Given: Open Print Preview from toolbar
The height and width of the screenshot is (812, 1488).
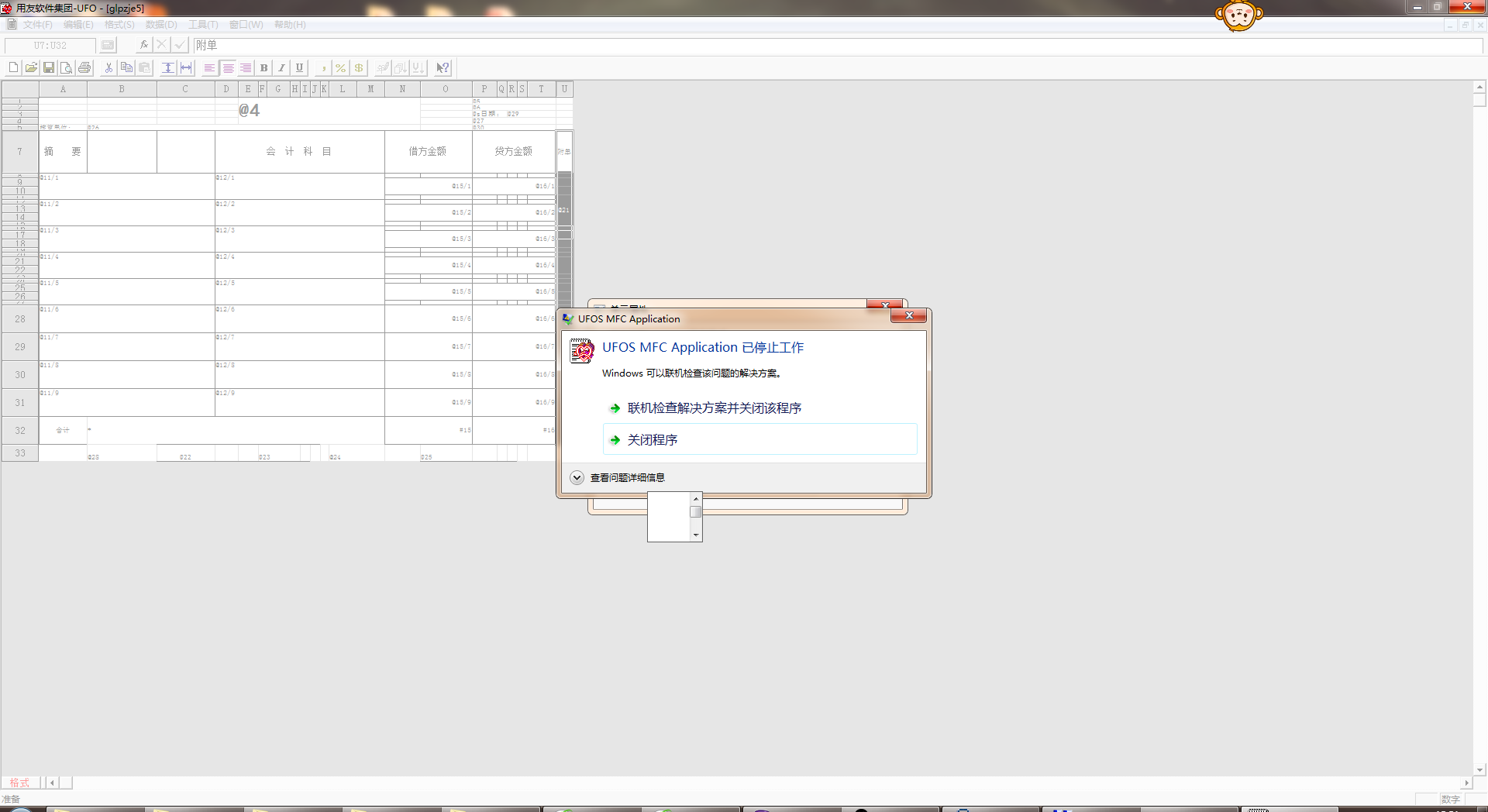Looking at the screenshot, I should (67, 68).
